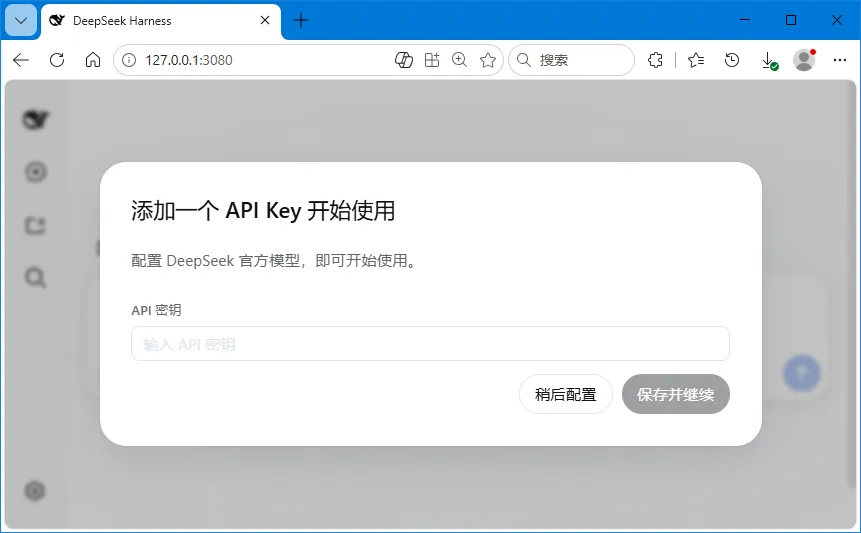Screen dimensions: 861x533
Task: Click the 搜索 search box in toolbar
Action: tap(571, 60)
